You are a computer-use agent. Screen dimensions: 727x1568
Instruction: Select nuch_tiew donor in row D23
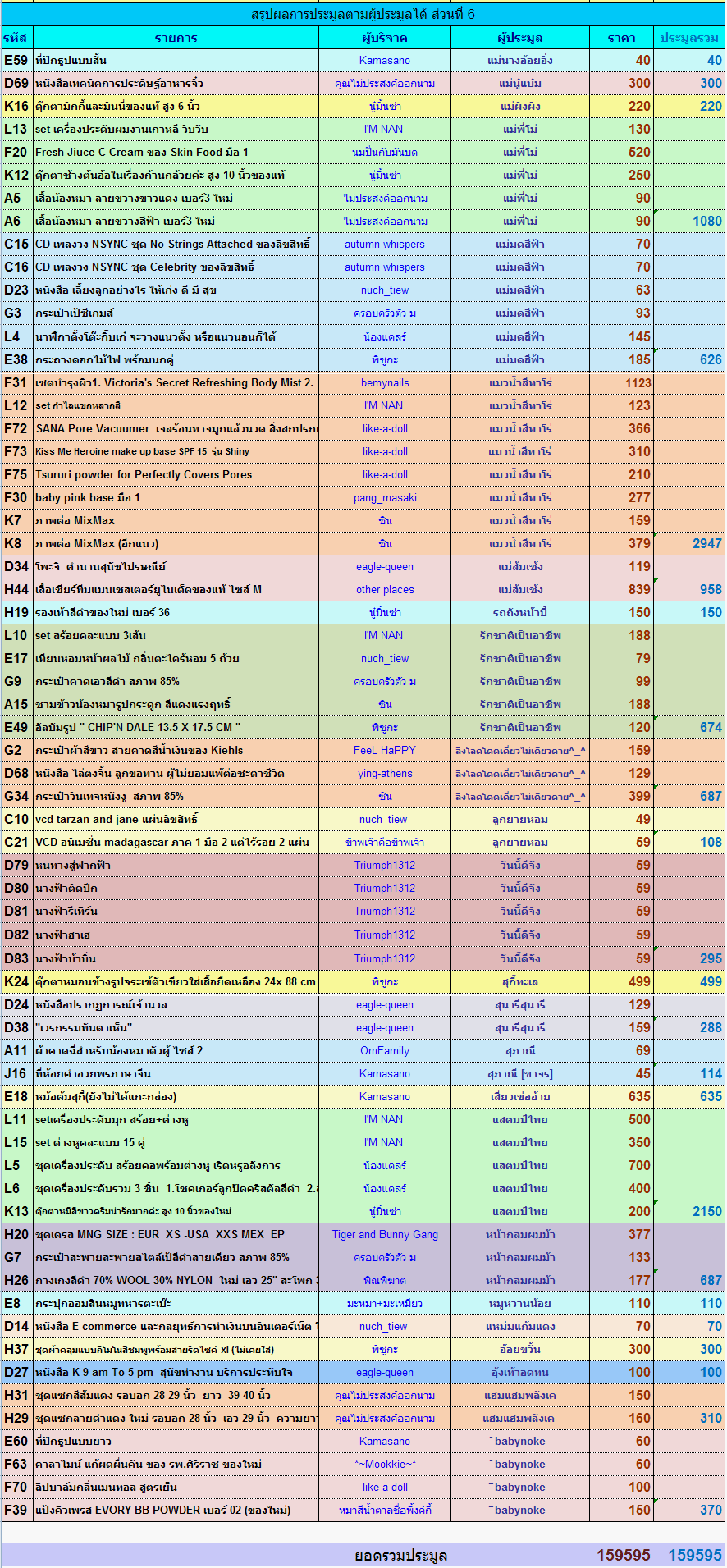click(385, 290)
